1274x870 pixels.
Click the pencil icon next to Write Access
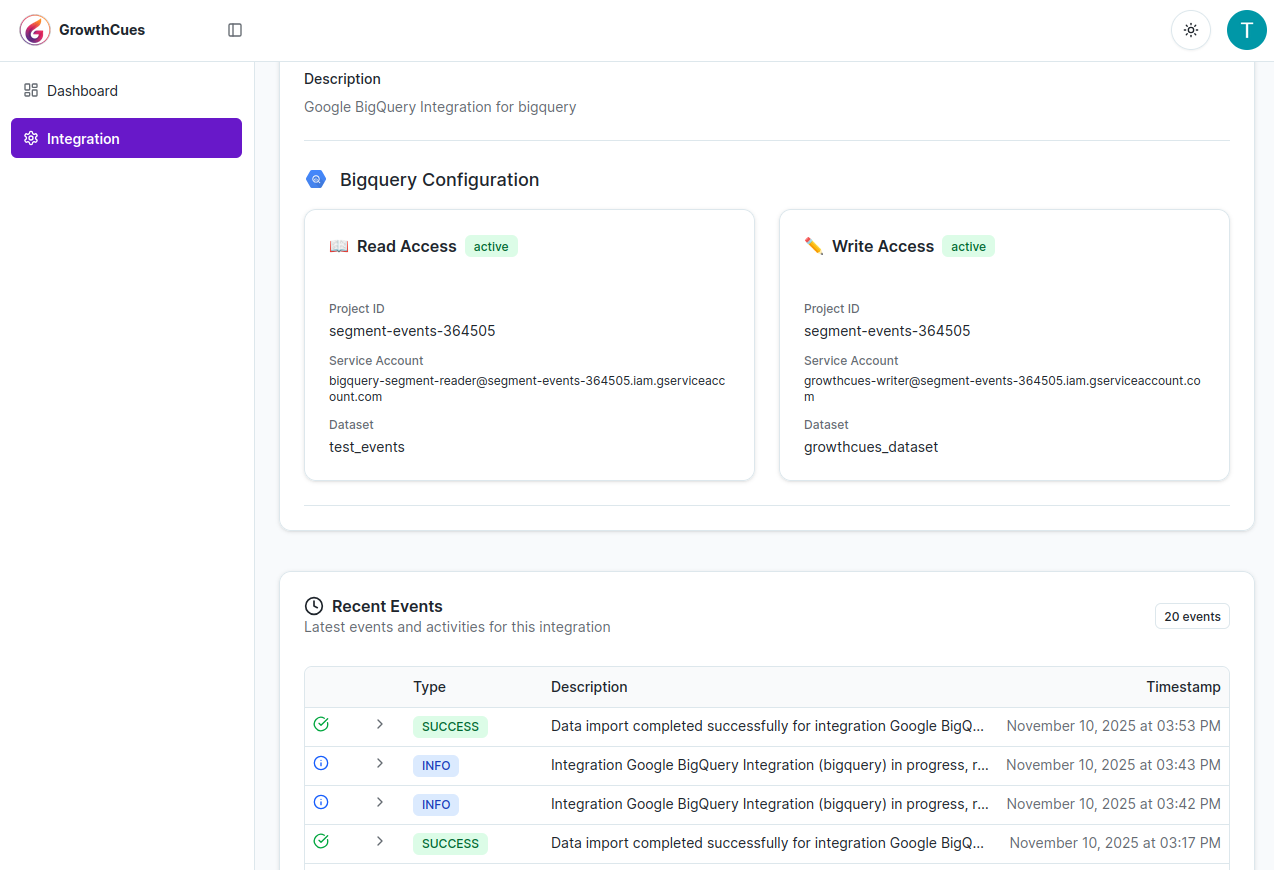(815, 245)
